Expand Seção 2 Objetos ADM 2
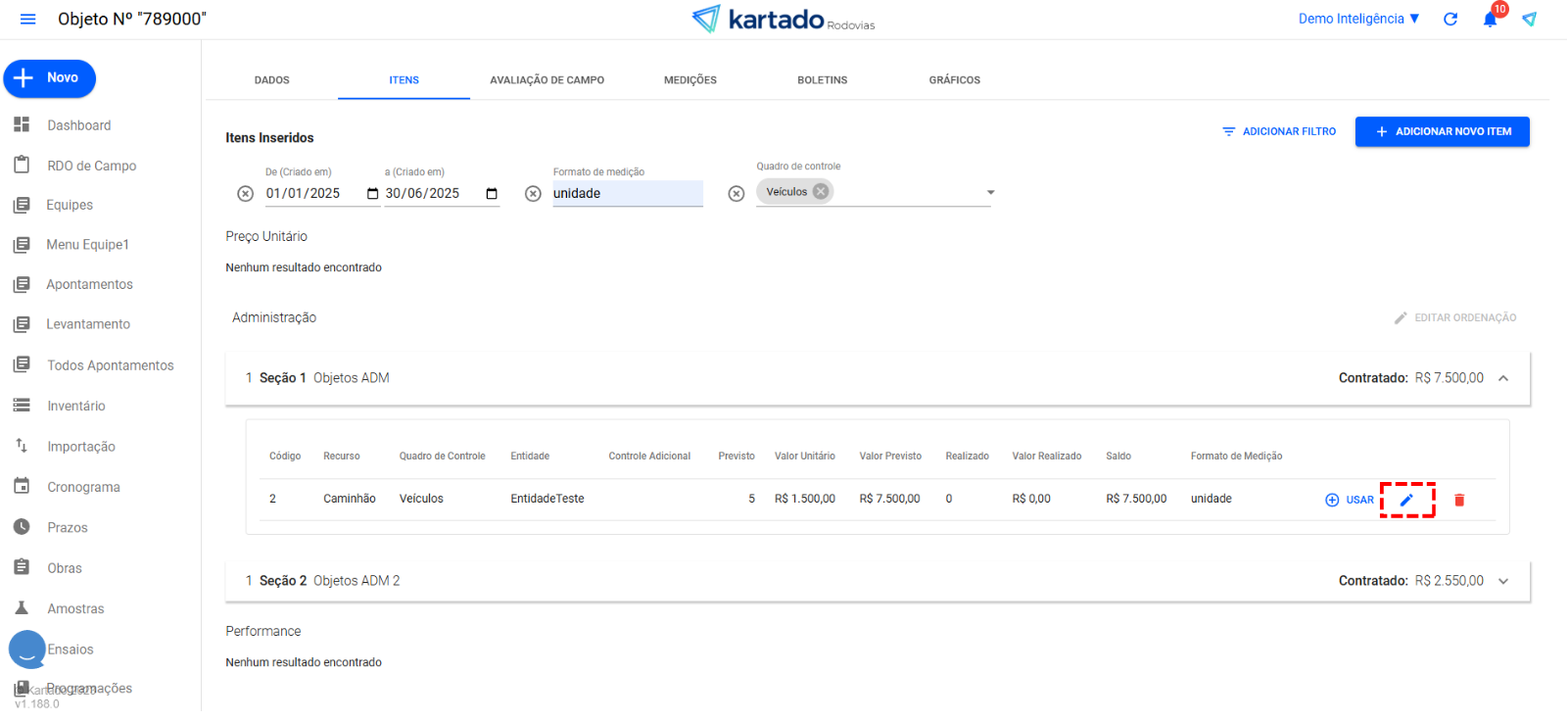The height and width of the screenshot is (722, 1568). [1503, 581]
